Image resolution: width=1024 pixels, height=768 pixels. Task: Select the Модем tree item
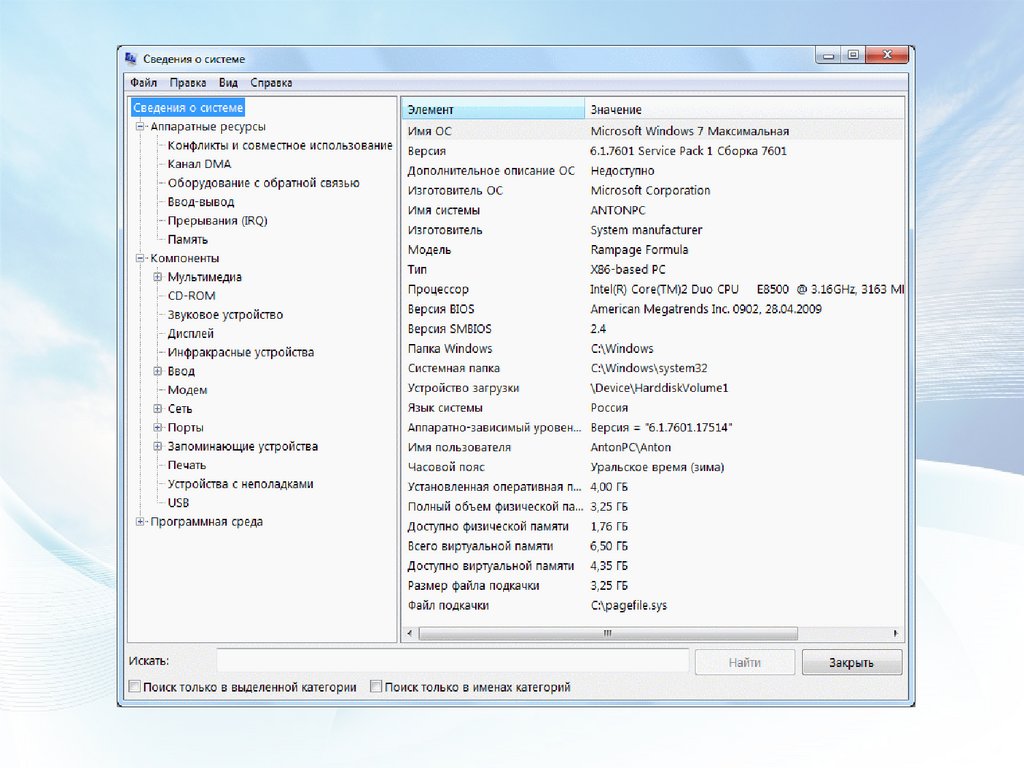click(187, 390)
